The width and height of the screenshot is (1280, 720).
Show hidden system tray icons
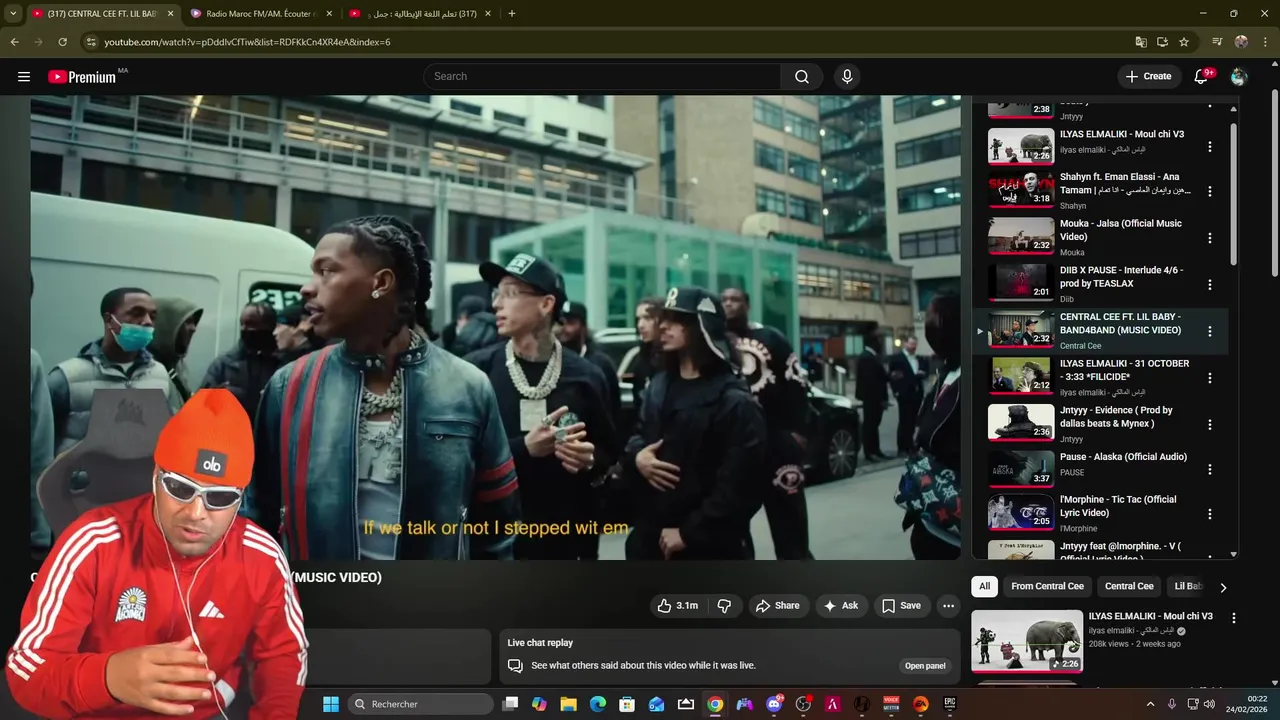click(x=1150, y=704)
